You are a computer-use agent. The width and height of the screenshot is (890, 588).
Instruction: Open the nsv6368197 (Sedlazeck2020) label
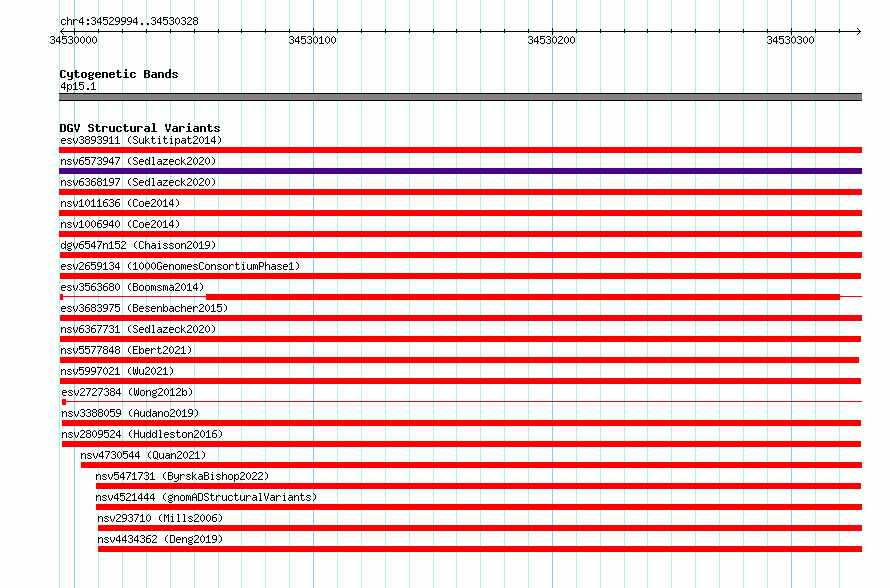(138, 182)
